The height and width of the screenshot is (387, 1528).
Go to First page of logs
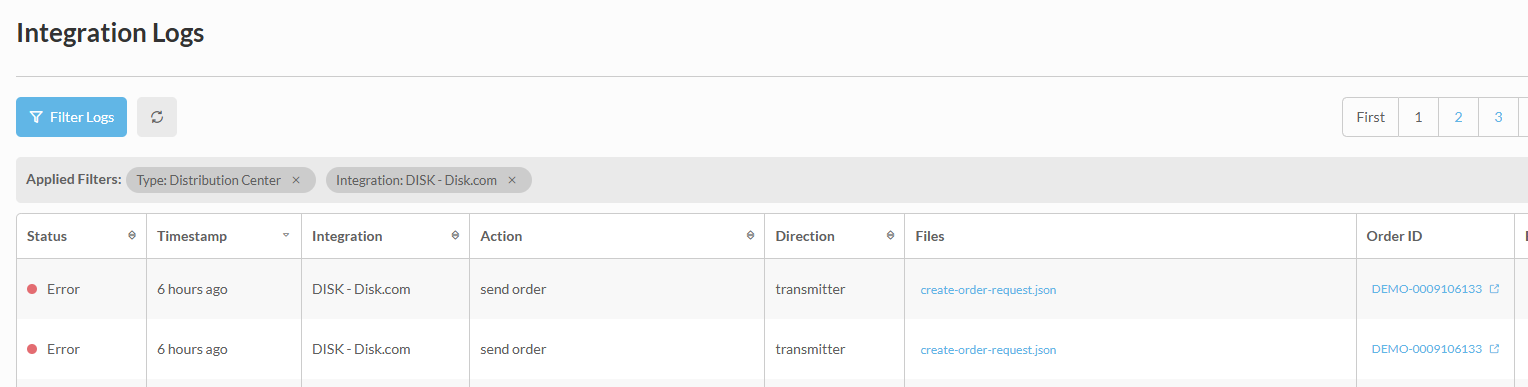[x=1370, y=117]
